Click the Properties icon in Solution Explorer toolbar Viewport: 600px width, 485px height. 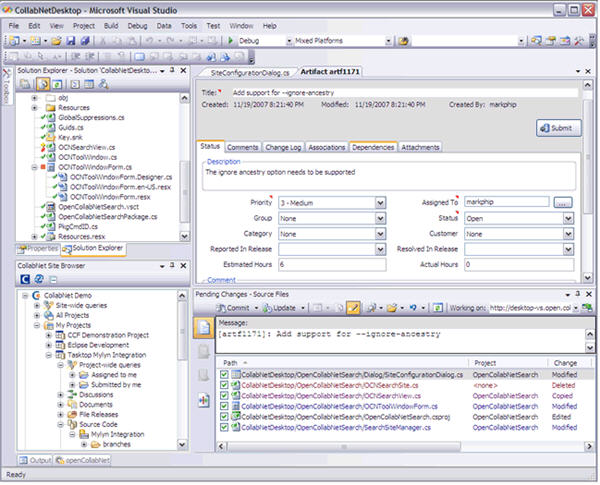click(x=25, y=84)
